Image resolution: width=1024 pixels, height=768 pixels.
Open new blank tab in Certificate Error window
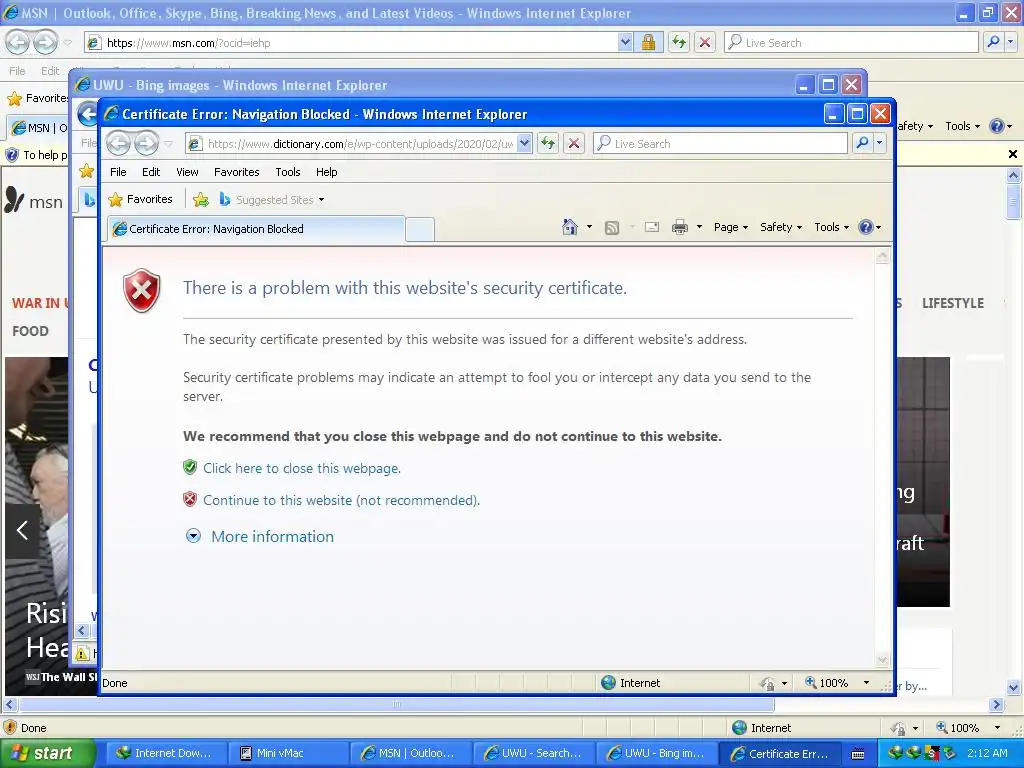420,229
